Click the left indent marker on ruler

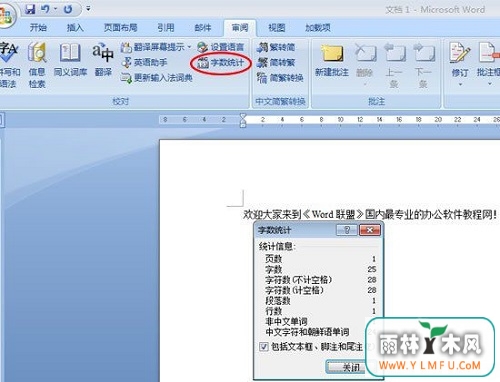coord(243,125)
